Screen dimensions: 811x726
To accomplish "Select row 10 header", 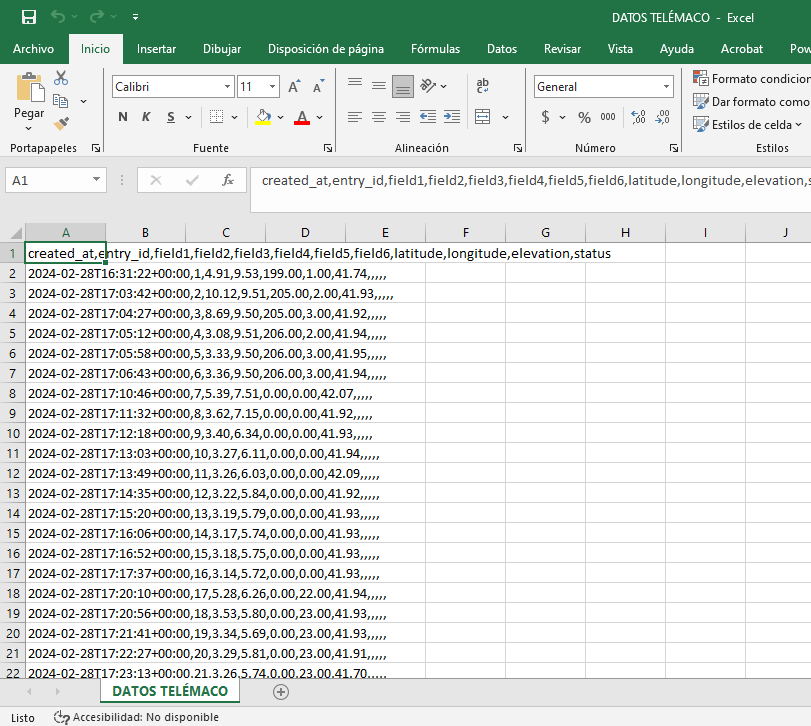I will click(x=12, y=433).
